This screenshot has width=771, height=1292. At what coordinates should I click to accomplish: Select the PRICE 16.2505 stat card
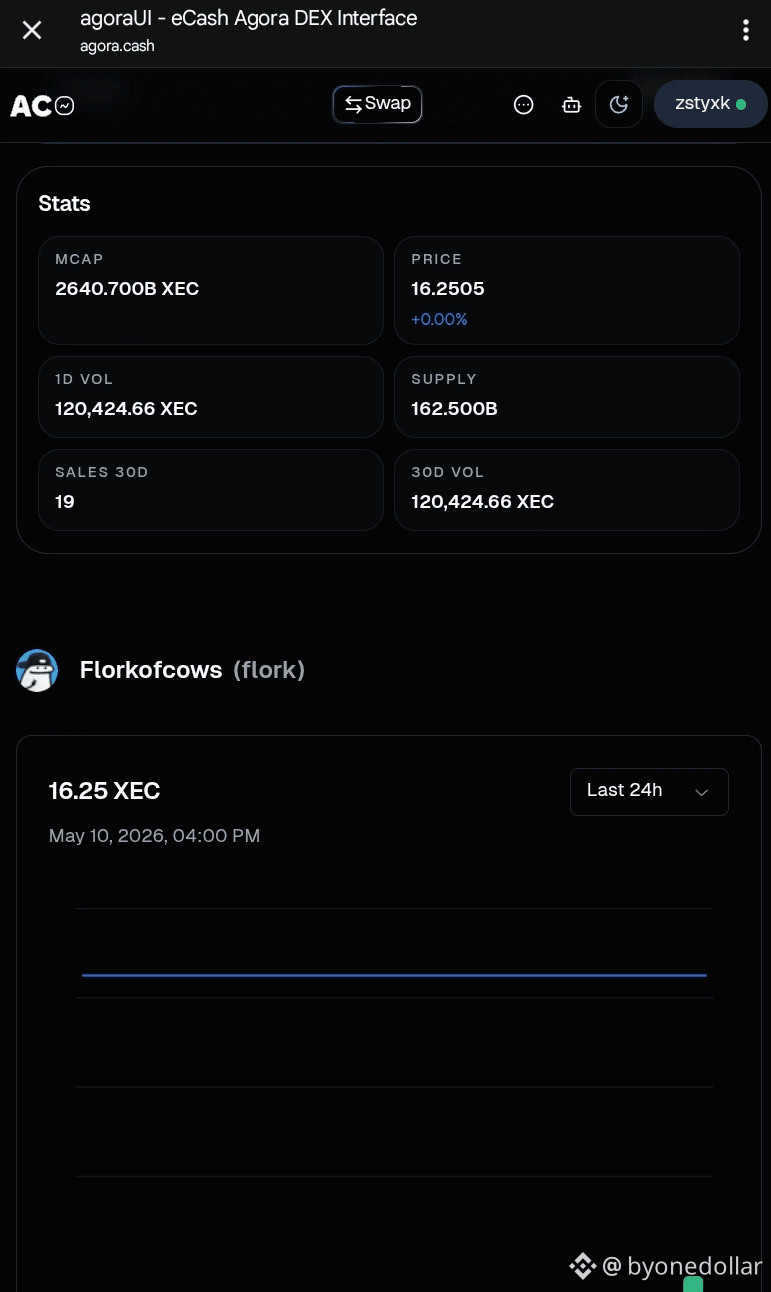pos(567,290)
